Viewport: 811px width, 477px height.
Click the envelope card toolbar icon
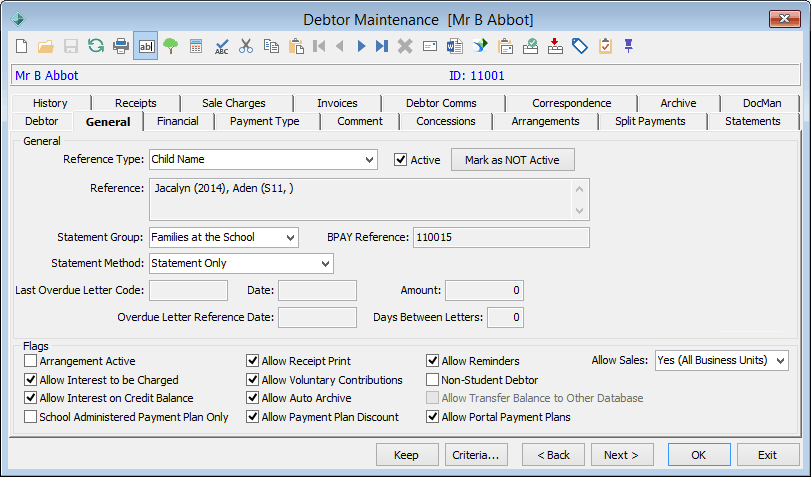430,46
